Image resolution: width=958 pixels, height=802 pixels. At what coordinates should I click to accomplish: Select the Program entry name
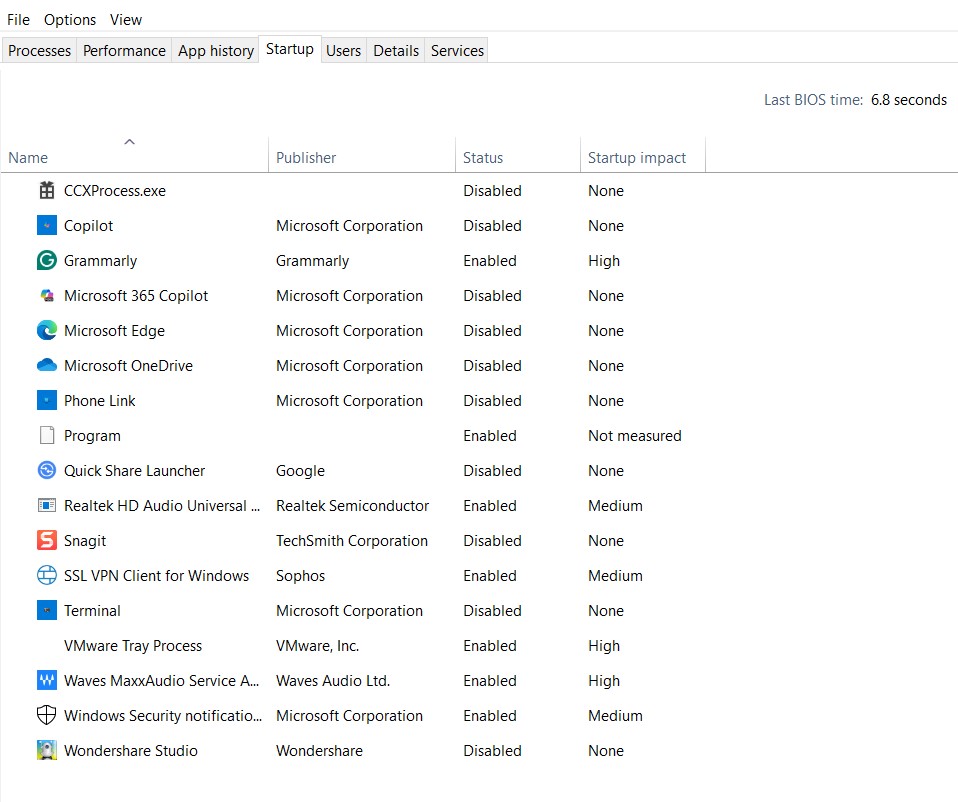tap(92, 436)
